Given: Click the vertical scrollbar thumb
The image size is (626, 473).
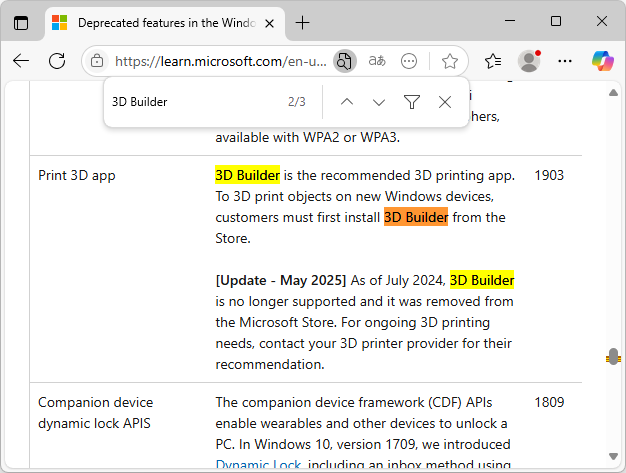Looking at the screenshot, I should tap(613, 356).
